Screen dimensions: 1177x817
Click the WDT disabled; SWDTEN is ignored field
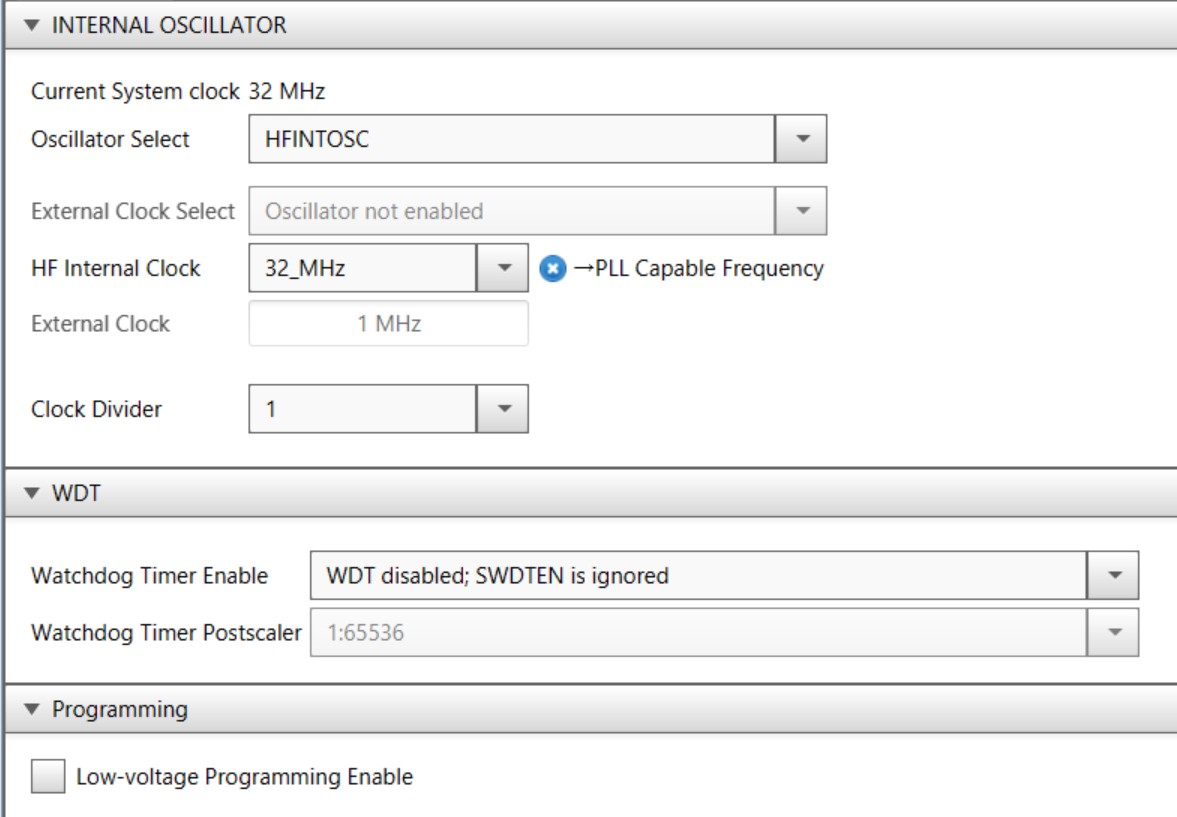(x=698, y=575)
